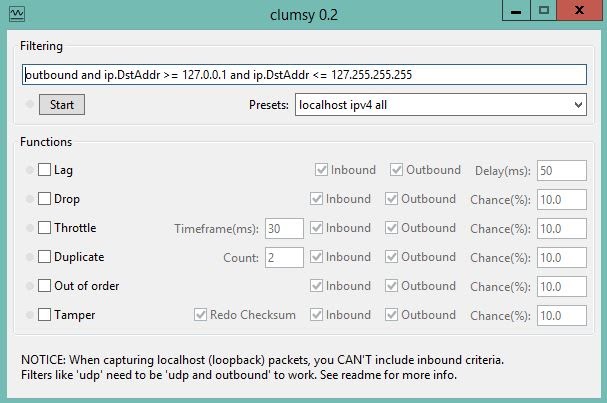Click the Start button
The image size is (607, 403).
click(62, 105)
